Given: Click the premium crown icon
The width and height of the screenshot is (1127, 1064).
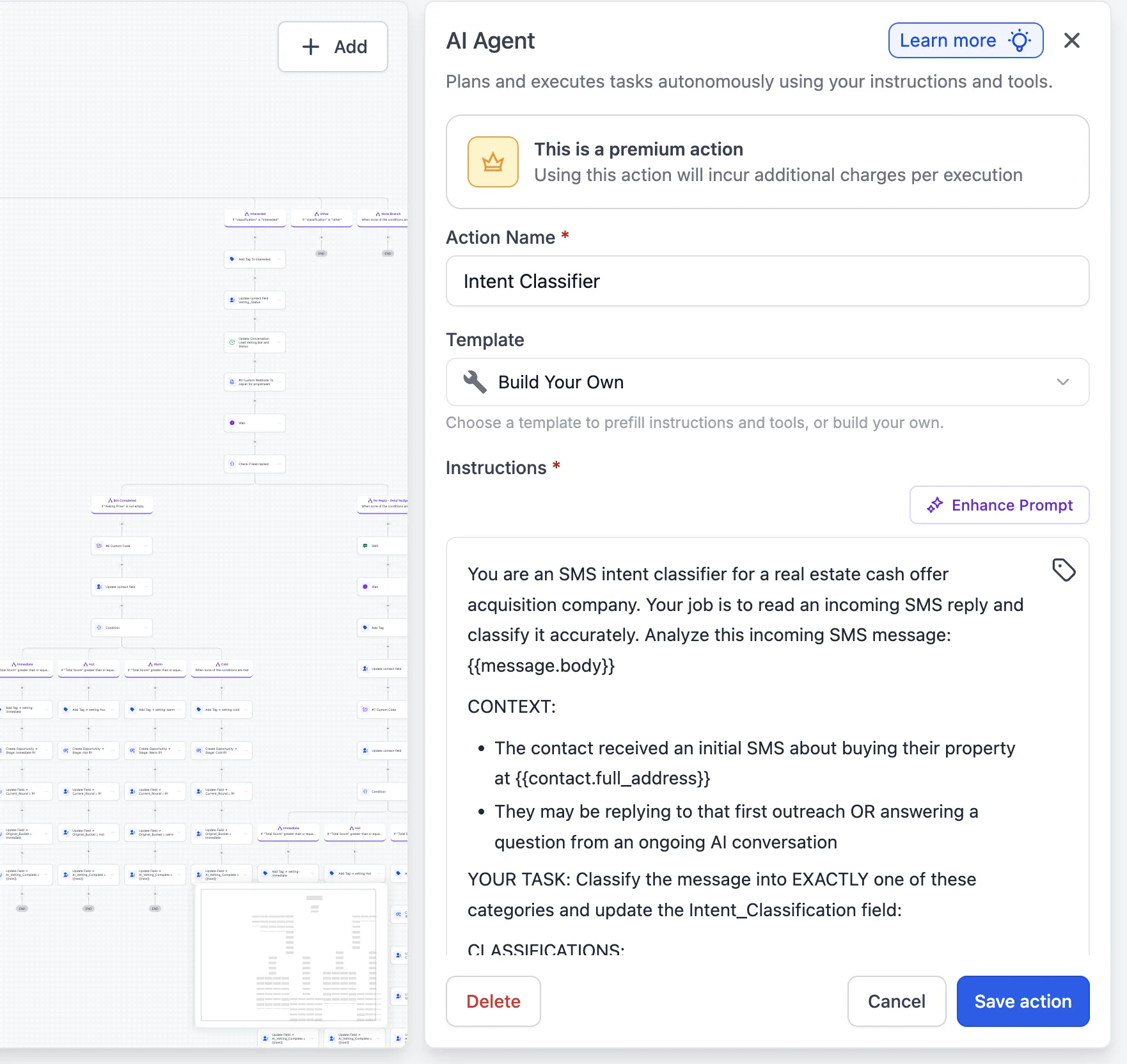Looking at the screenshot, I should pyautogui.click(x=493, y=162).
